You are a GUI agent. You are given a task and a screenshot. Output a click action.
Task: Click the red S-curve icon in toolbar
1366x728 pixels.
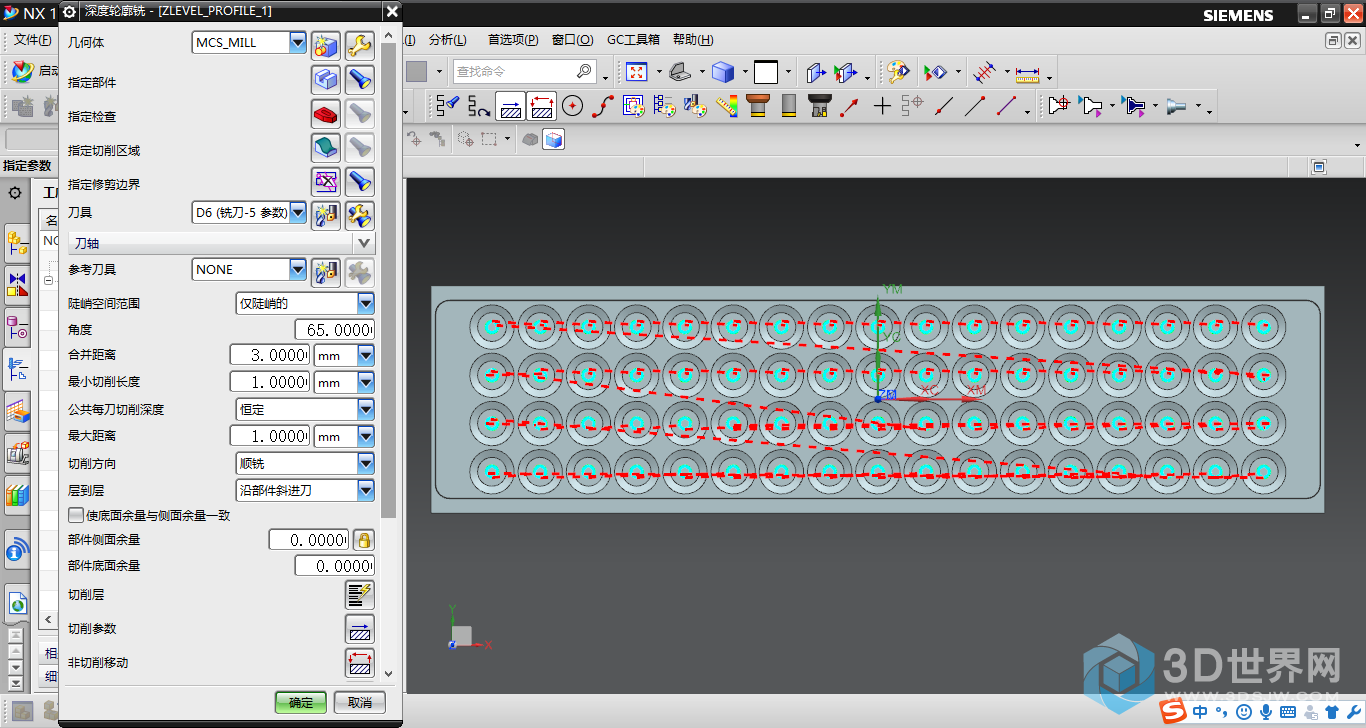pos(603,106)
